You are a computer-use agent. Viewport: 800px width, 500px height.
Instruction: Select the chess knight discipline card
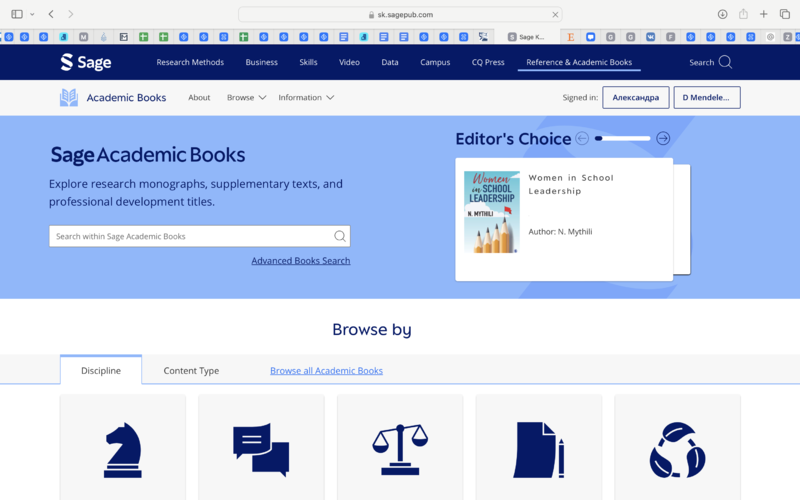pos(122,447)
